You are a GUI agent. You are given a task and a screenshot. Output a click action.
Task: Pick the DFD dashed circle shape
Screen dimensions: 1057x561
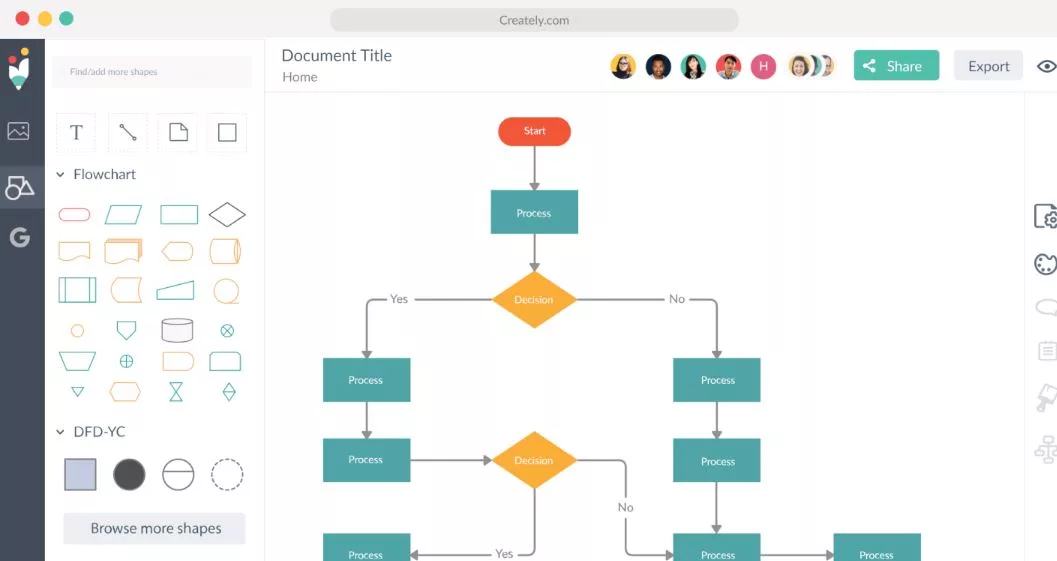[227, 474]
